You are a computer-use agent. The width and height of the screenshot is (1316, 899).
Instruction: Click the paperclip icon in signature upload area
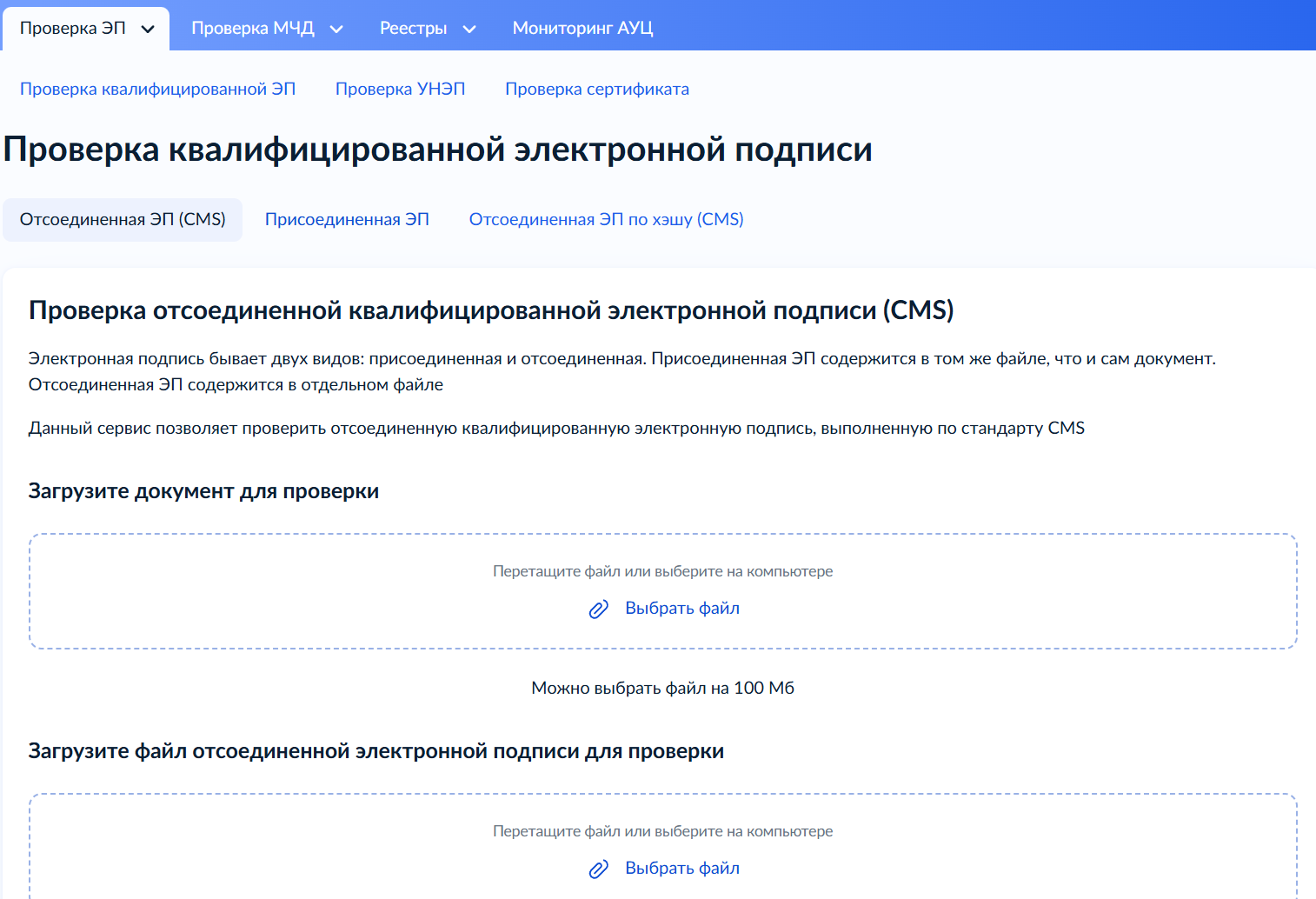pyautogui.click(x=597, y=869)
